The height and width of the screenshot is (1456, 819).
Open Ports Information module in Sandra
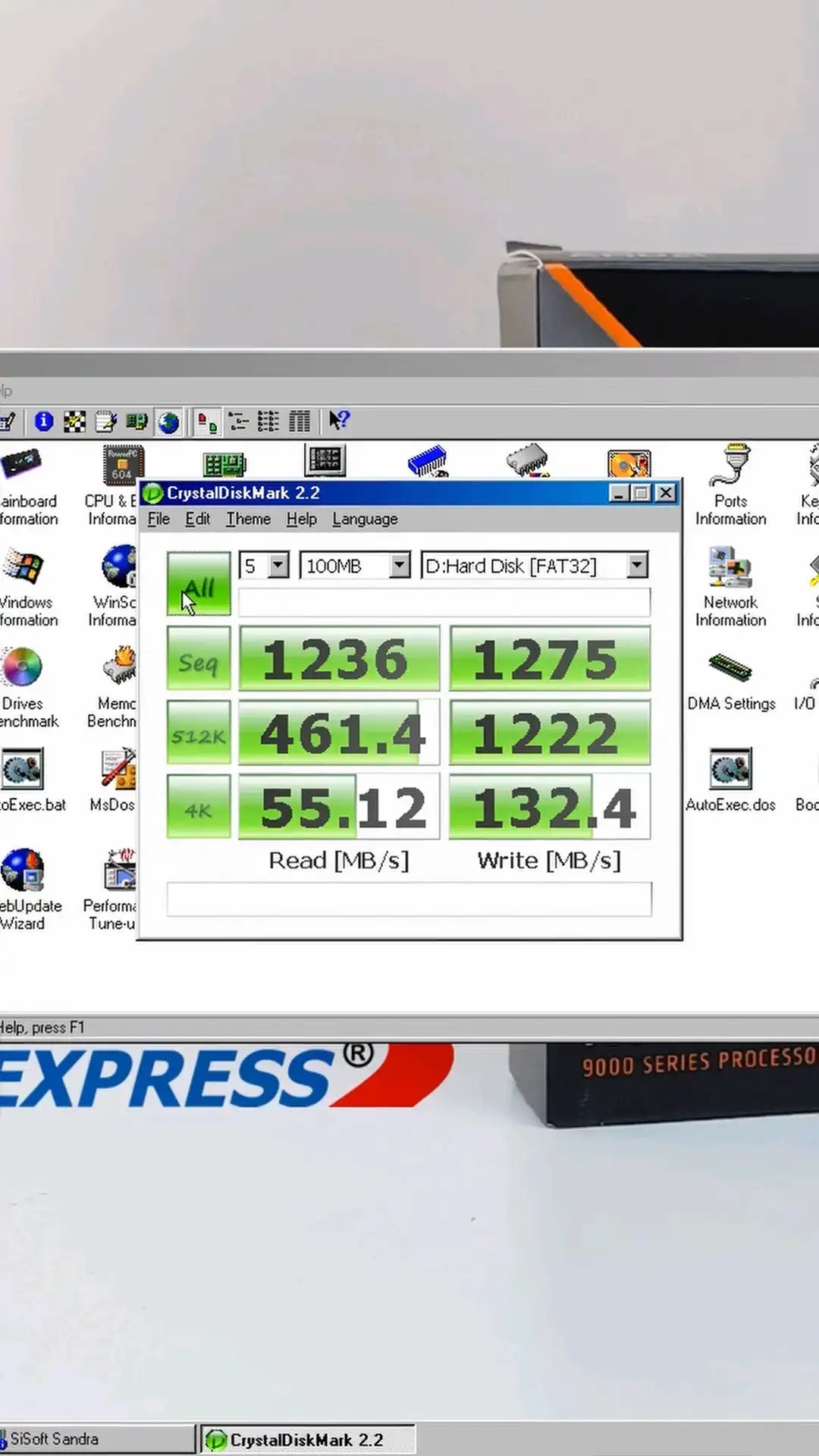point(731,485)
